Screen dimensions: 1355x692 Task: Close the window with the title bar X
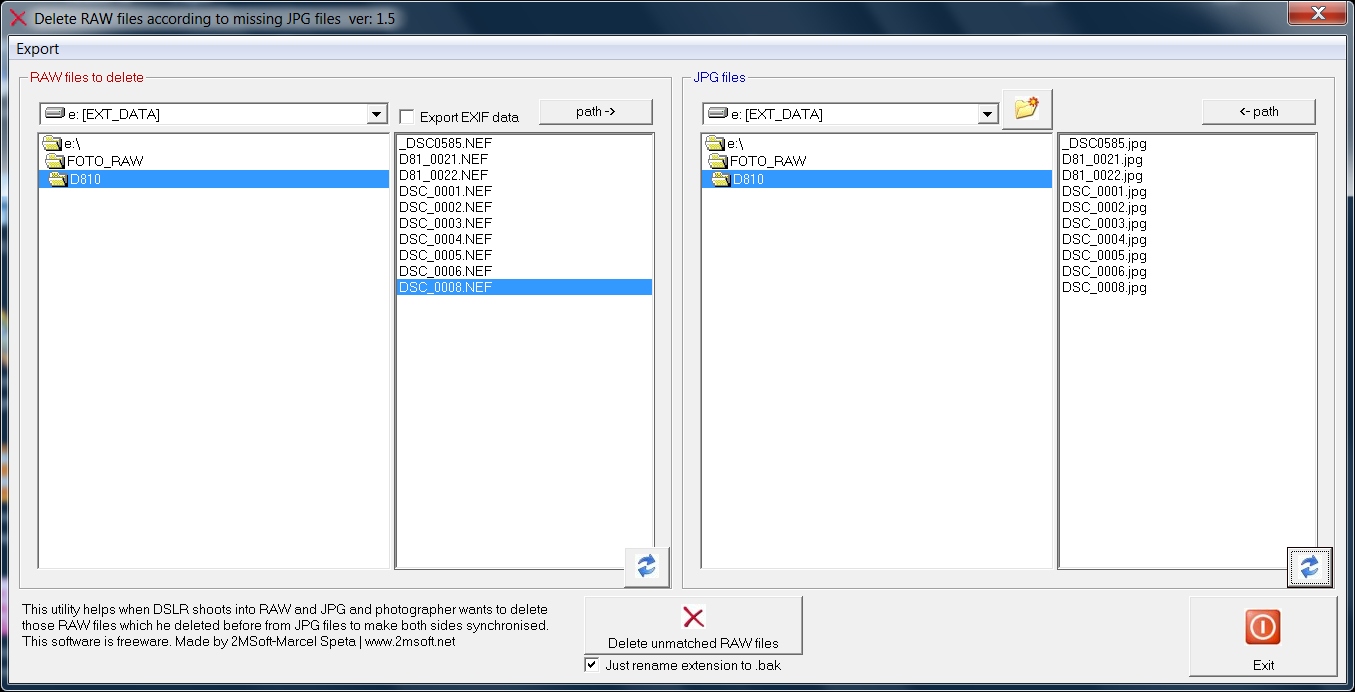click(x=1318, y=13)
